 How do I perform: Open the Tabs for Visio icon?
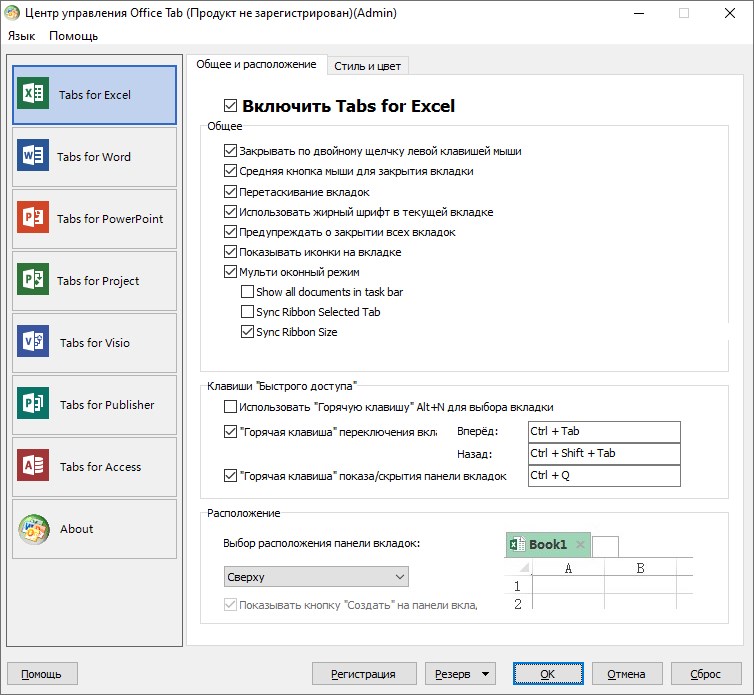click(x=33, y=341)
